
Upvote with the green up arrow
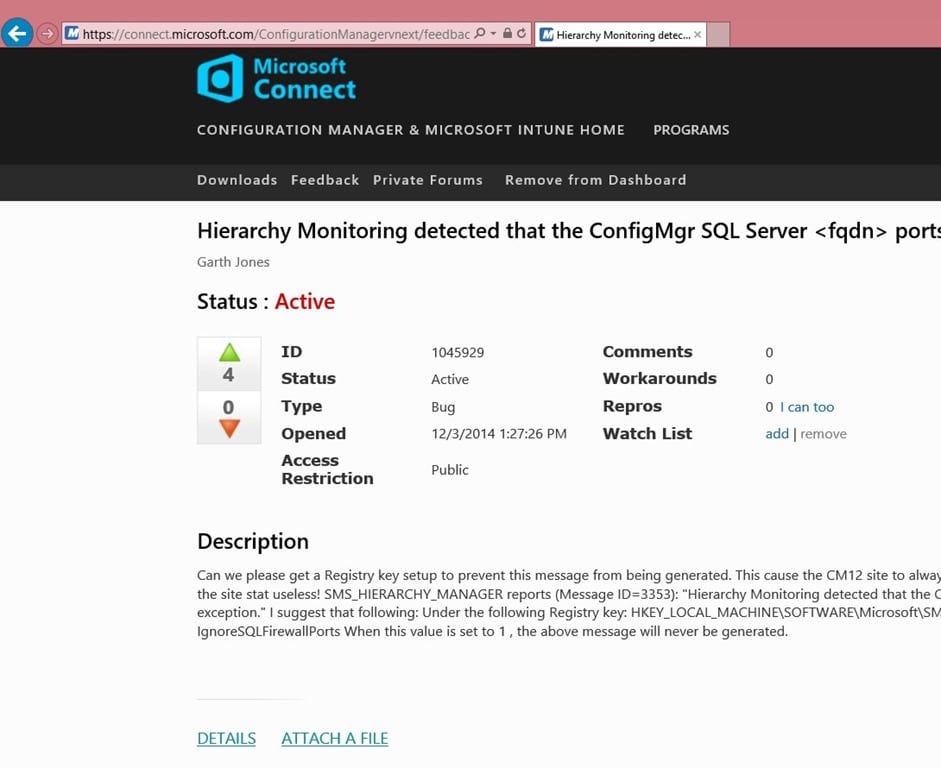tap(229, 352)
